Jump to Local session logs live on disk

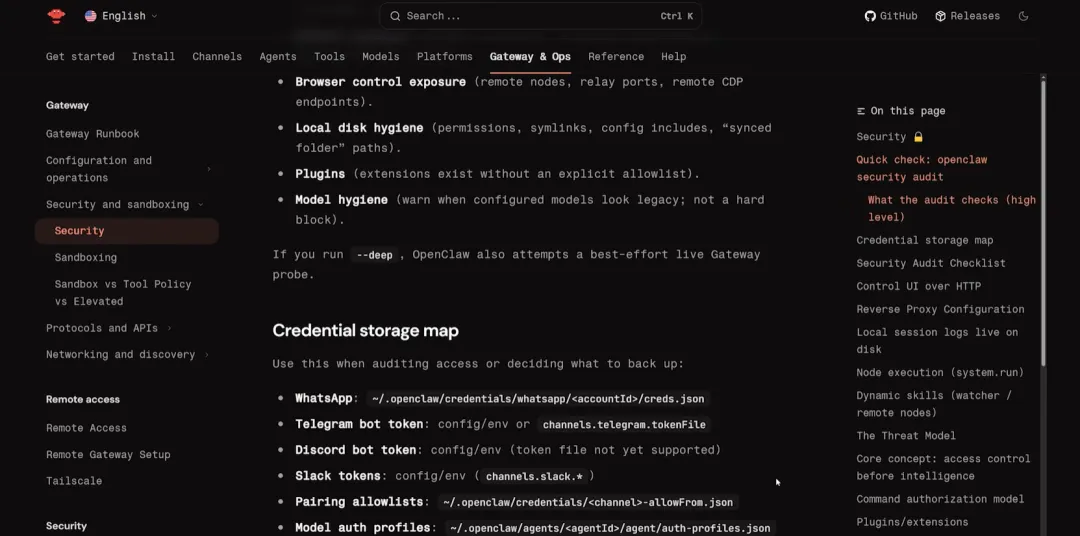(937, 340)
